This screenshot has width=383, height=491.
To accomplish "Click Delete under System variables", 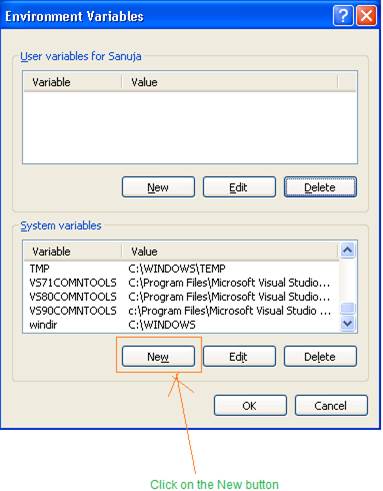I will point(320,356).
